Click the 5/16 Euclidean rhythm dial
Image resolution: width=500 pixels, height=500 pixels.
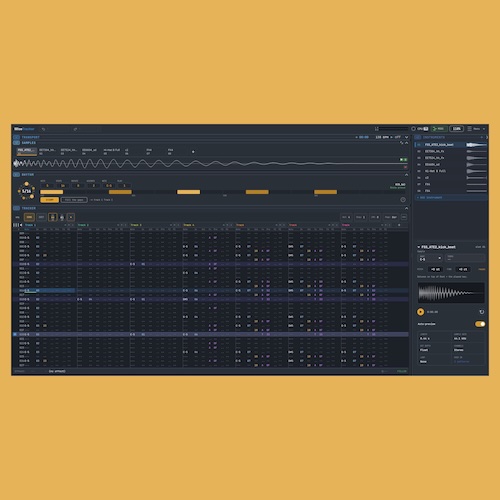pos(26,191)
